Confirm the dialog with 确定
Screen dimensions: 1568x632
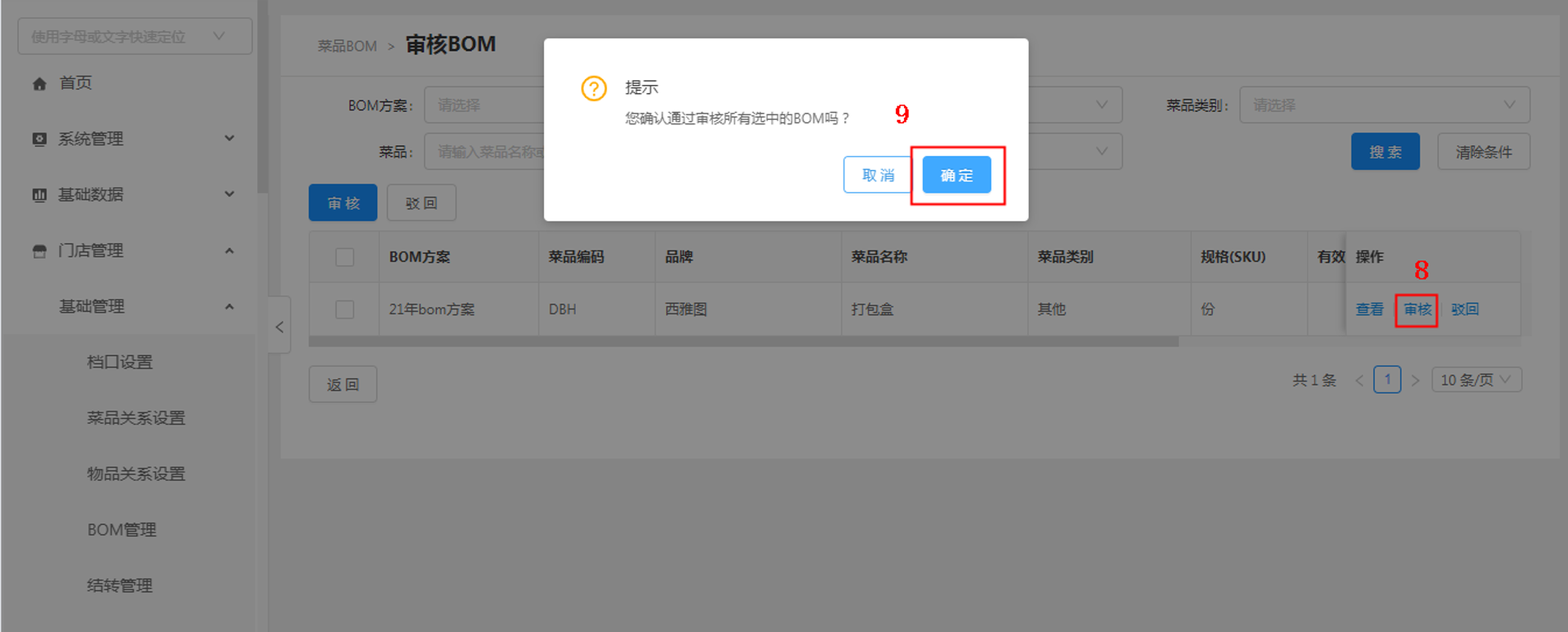click(x=956, y=175)
